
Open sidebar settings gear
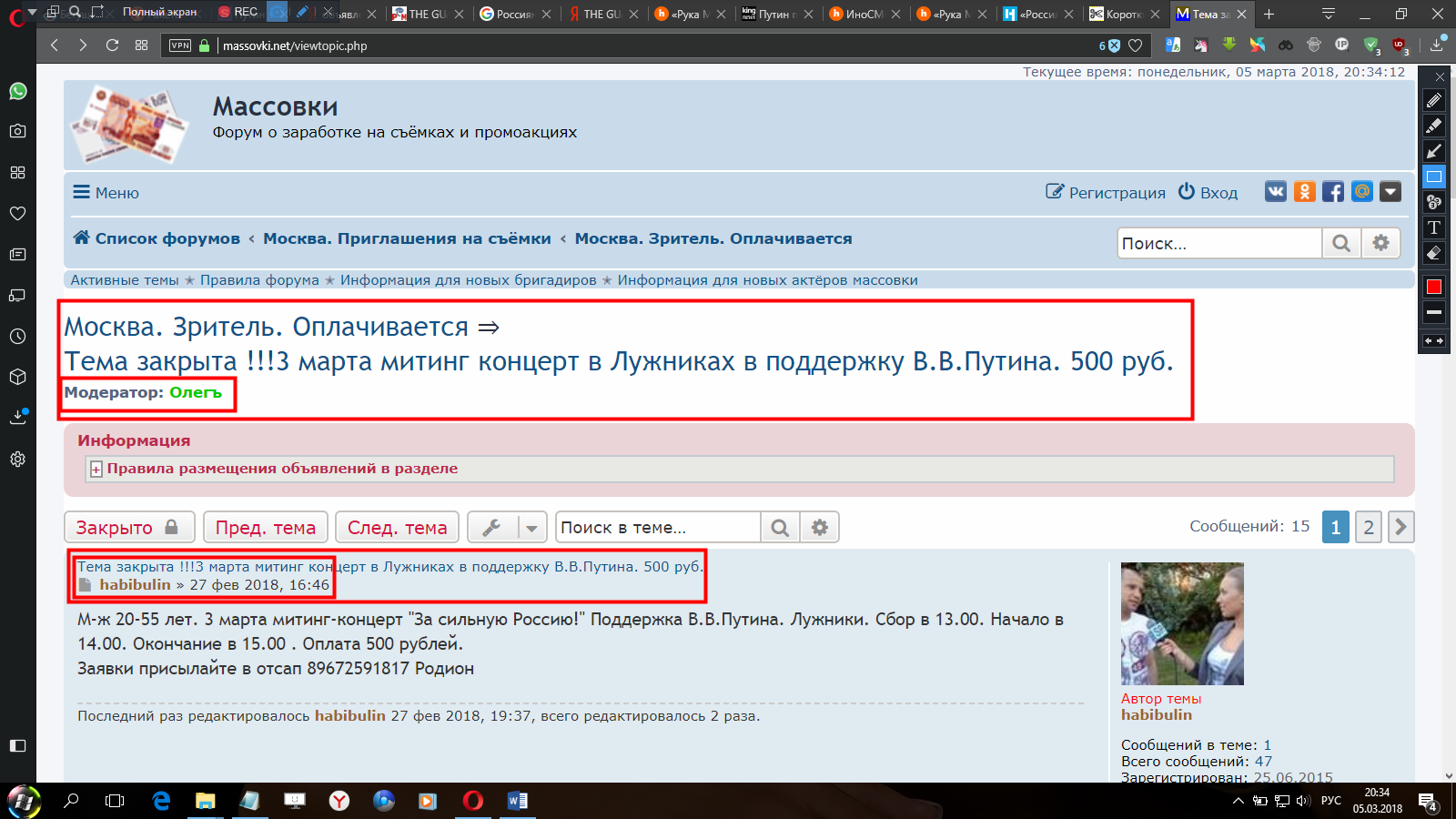[17, 459]
